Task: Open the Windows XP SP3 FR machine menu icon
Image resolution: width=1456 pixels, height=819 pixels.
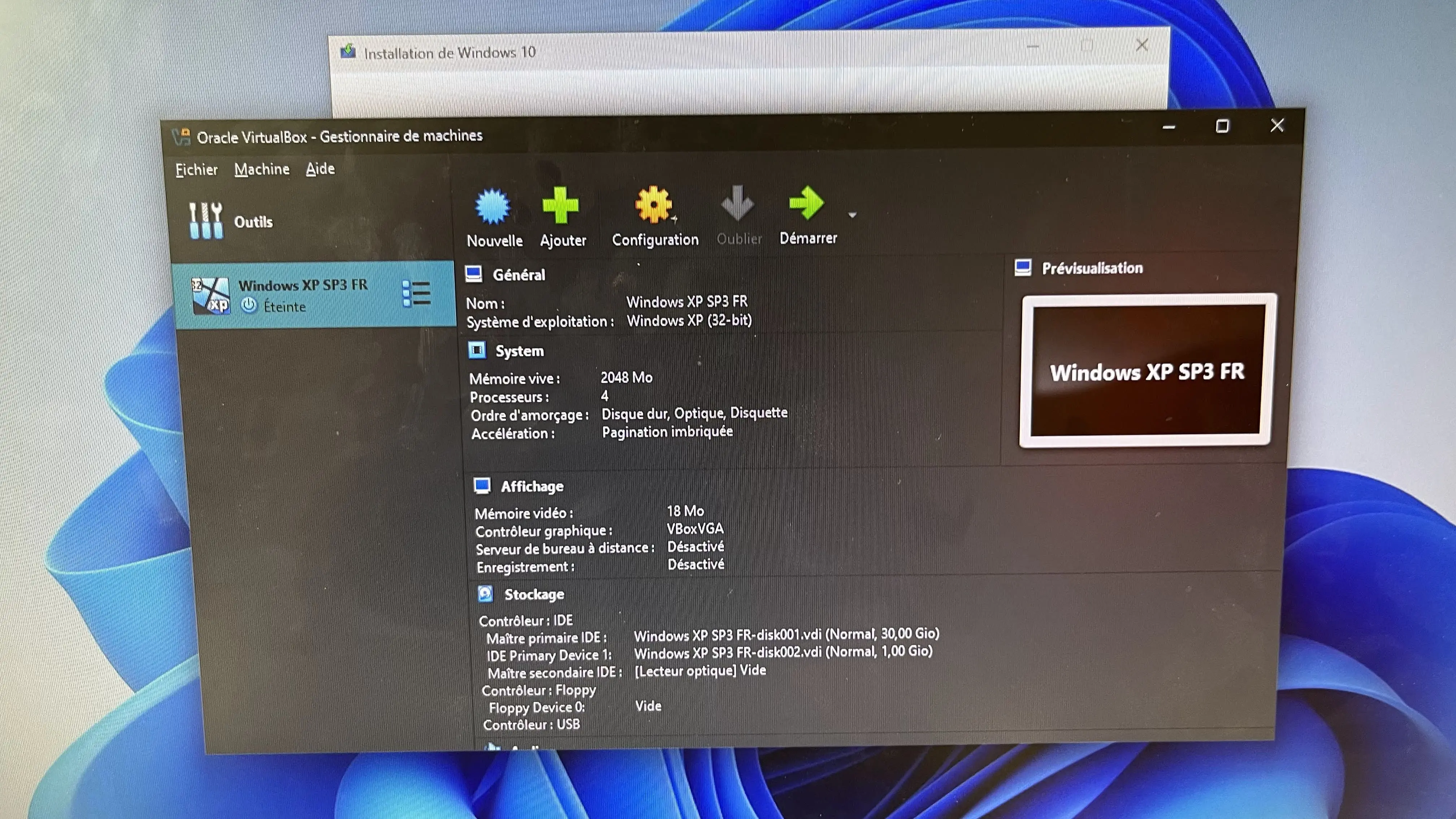Action: (417, 294)
